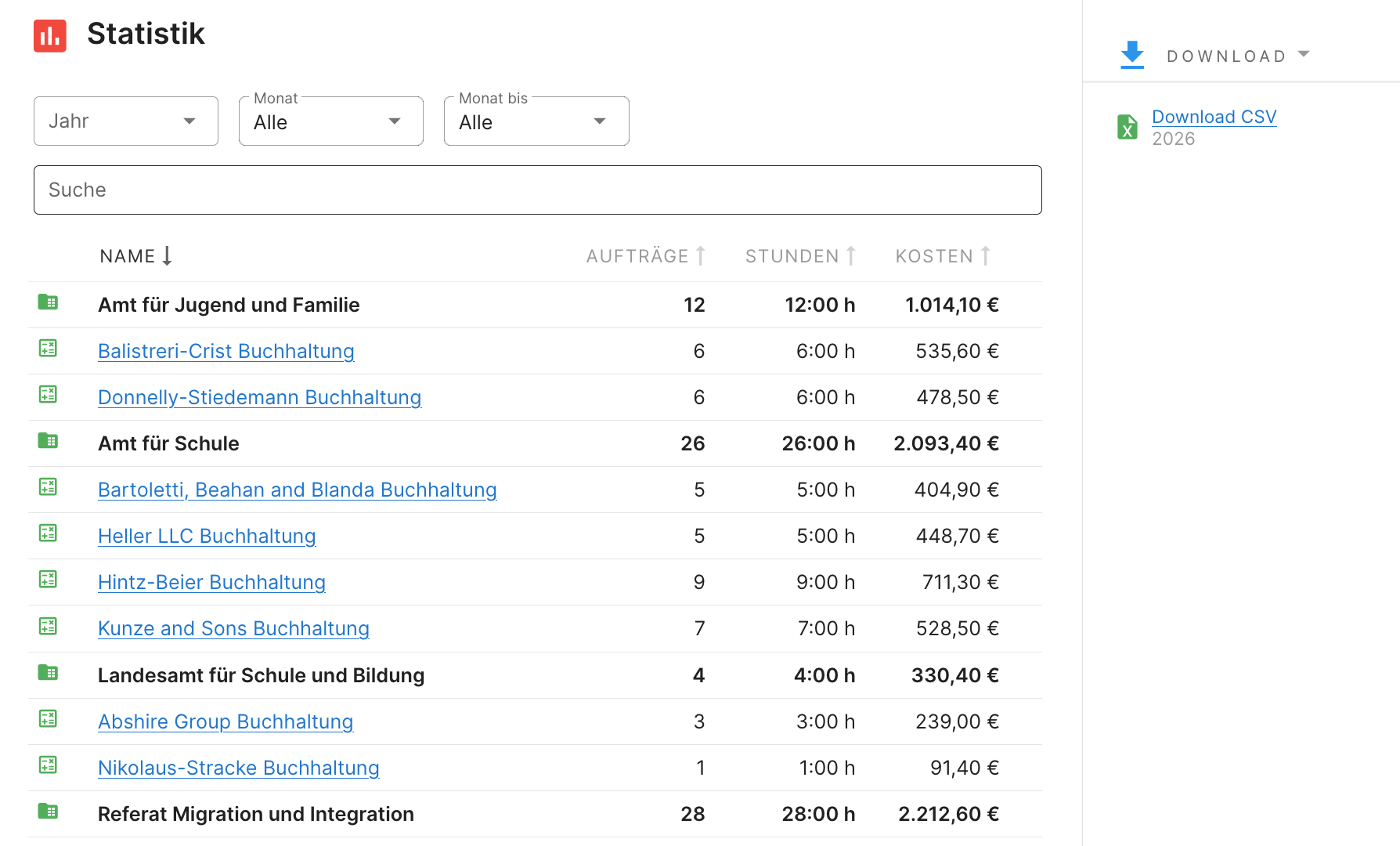
Task: Expand the DOWNLOAD menu arrow
Action: (x=1304, y=54)
